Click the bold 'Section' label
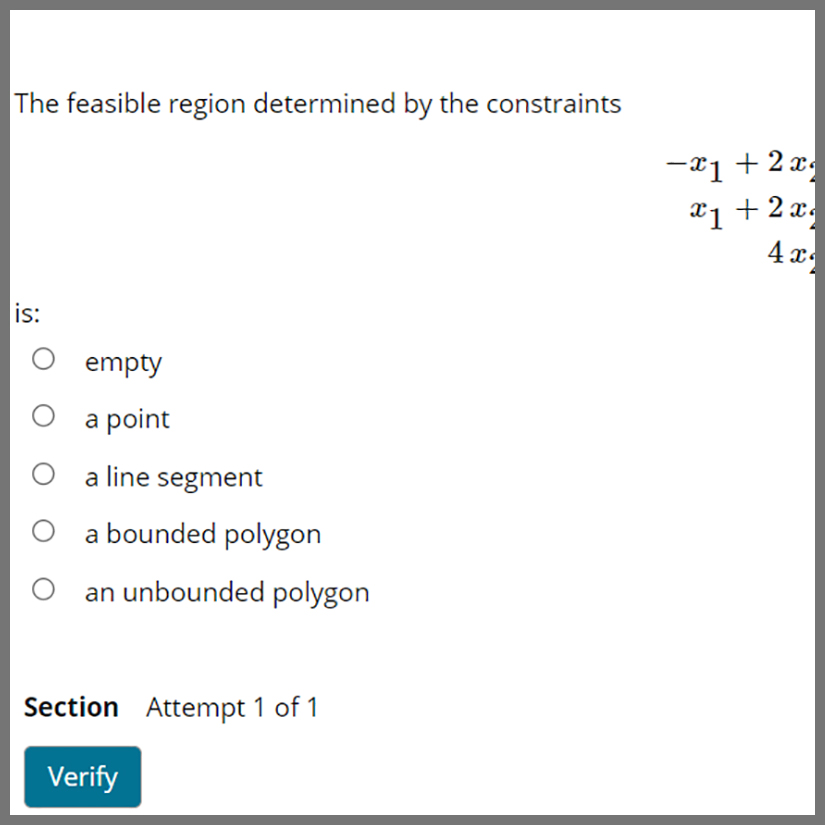 (71, 707)
